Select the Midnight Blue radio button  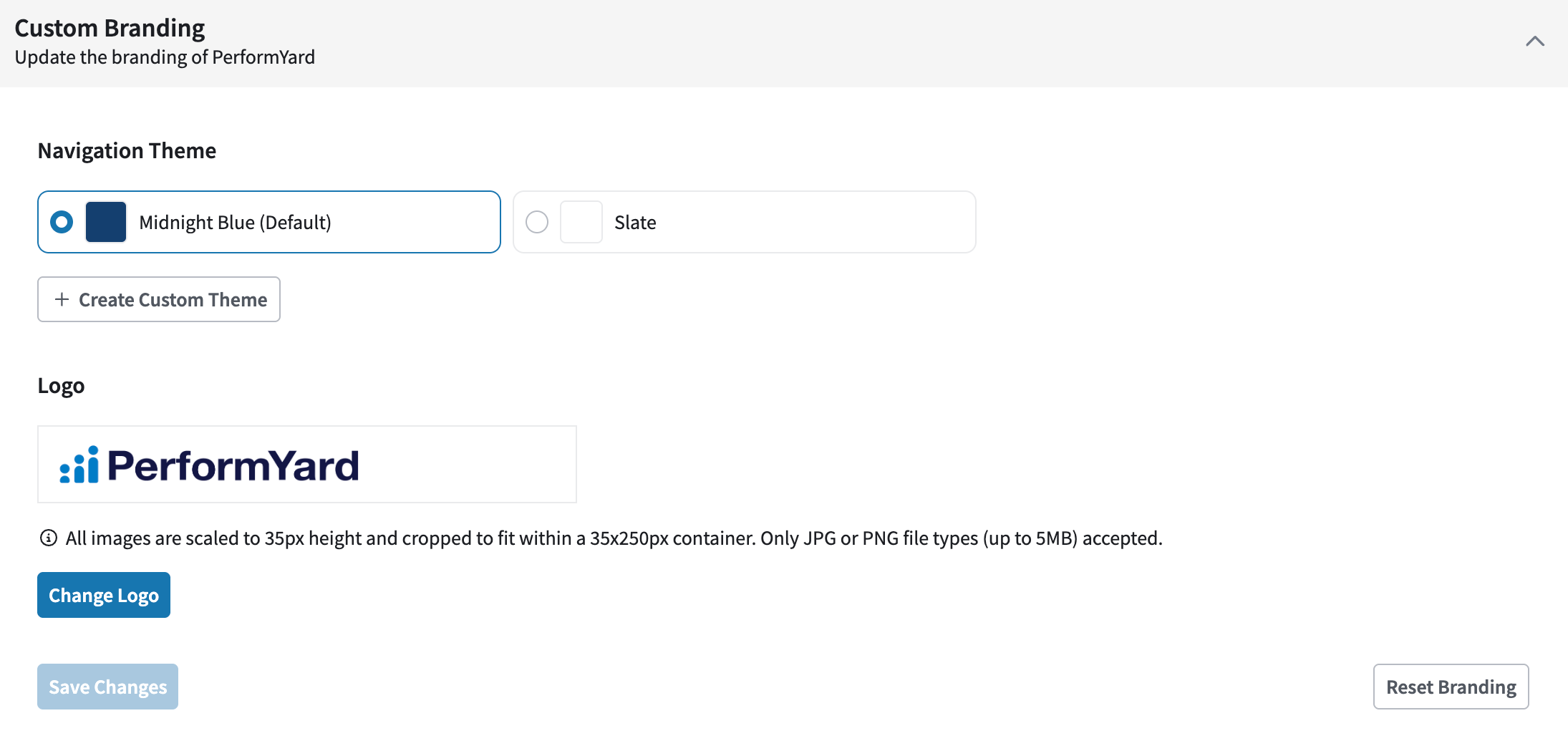[62, 222]
